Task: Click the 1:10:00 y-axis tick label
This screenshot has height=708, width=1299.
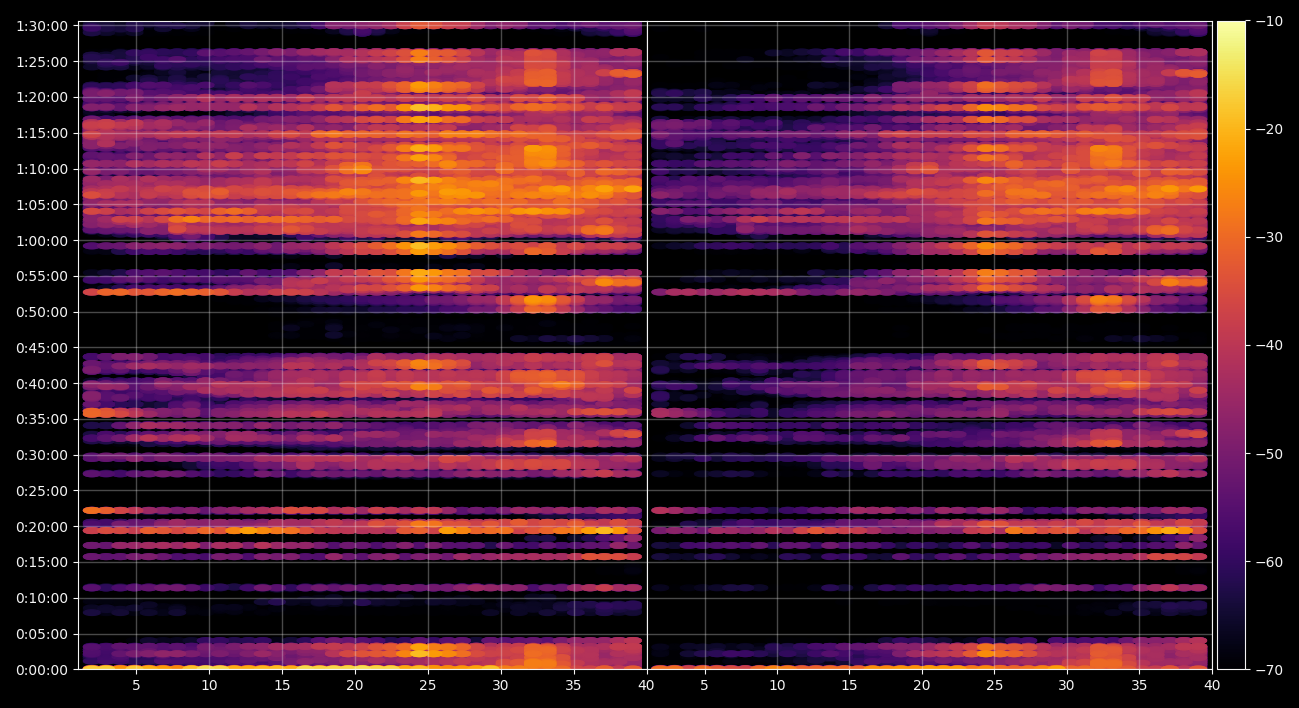Action: click(42, 169)
